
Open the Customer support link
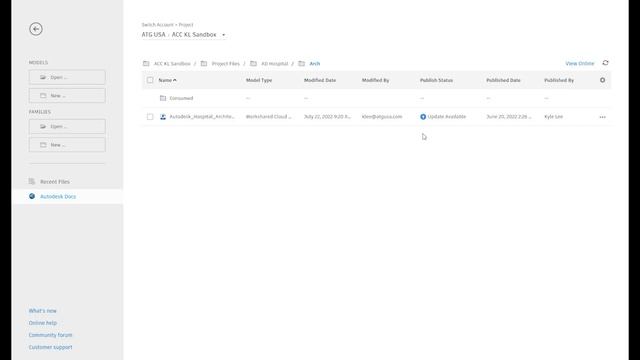(x=50, y=347)
